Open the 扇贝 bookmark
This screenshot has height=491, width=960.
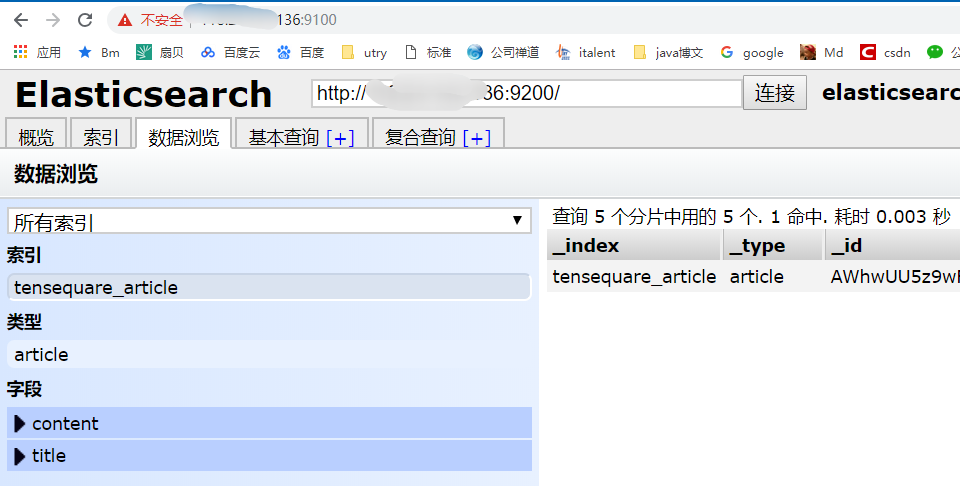click(159, 53)
